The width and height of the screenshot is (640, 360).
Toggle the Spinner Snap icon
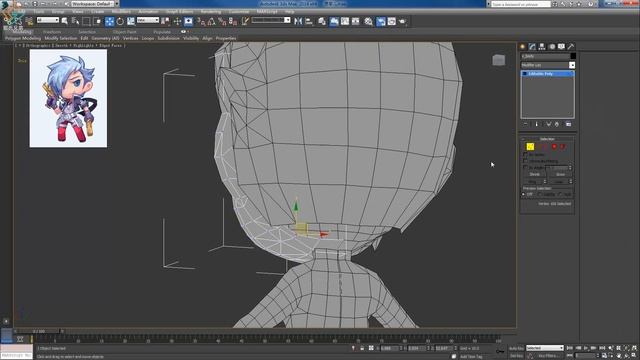click(233, 22)
